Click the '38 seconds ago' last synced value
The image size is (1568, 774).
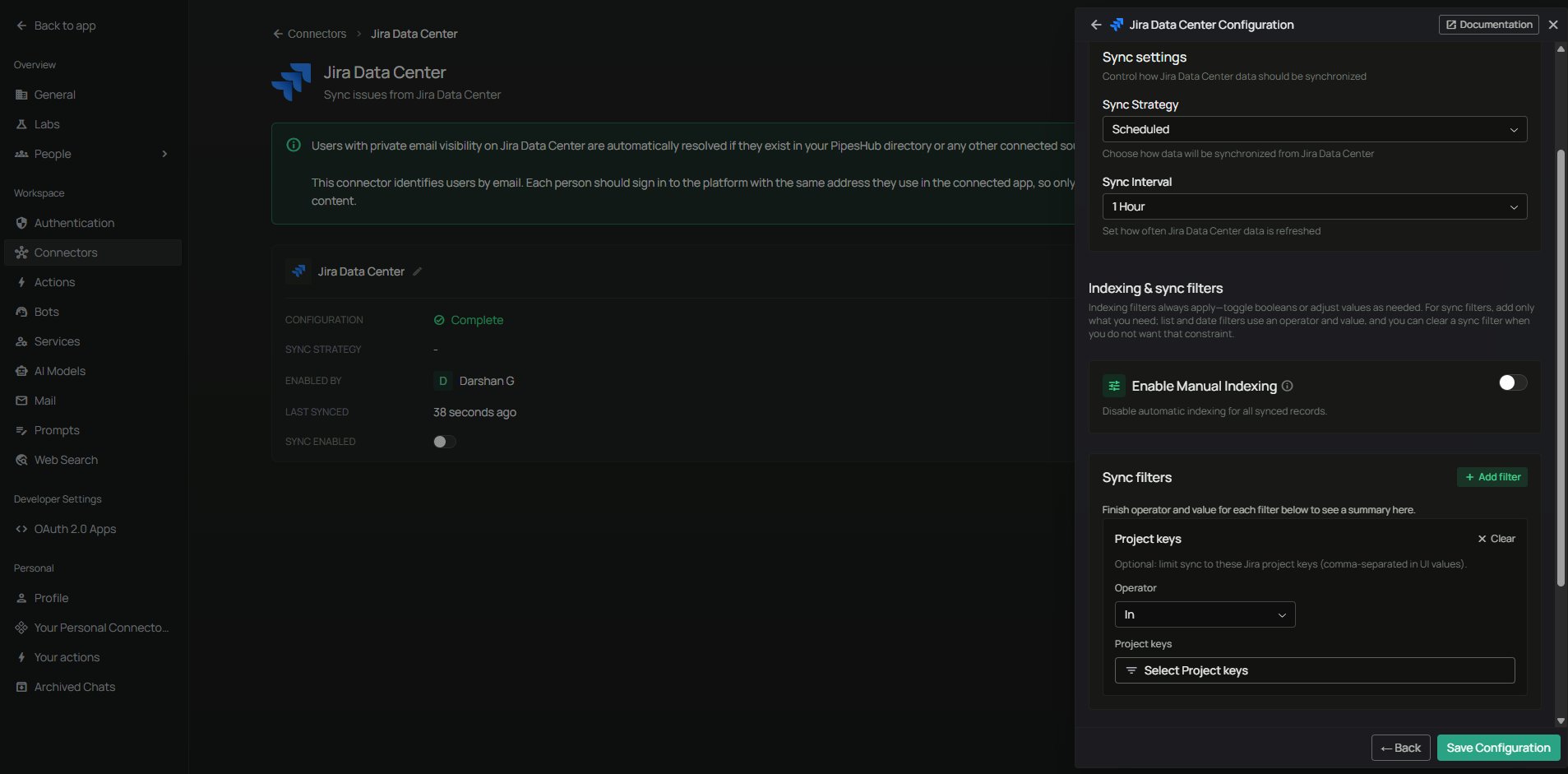(x=474, y=412)
